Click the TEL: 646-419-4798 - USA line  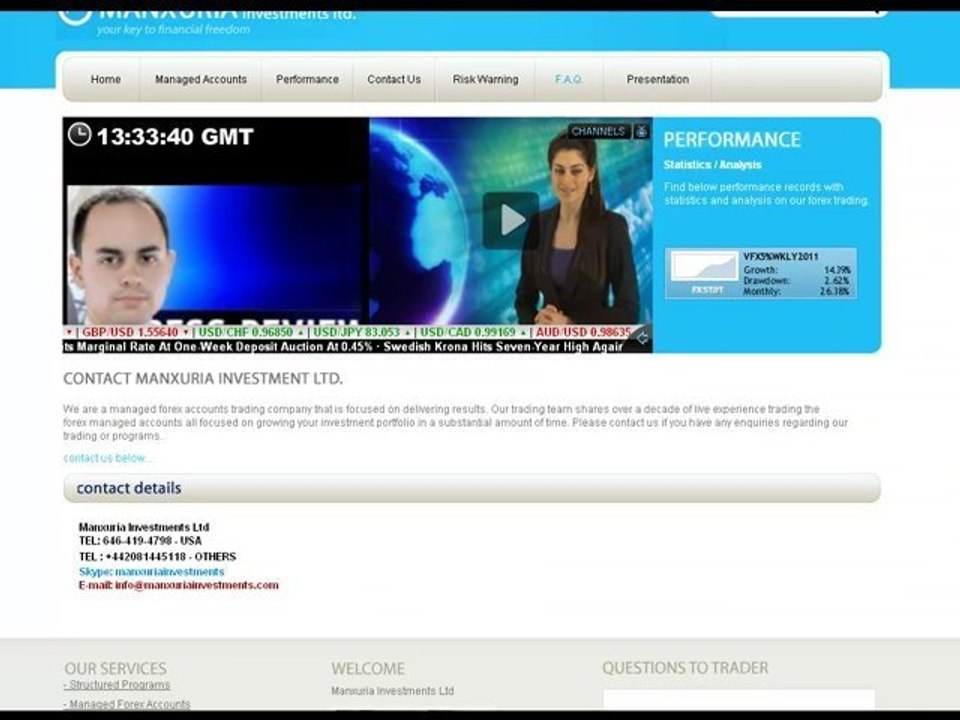click(x=140, y=541)
